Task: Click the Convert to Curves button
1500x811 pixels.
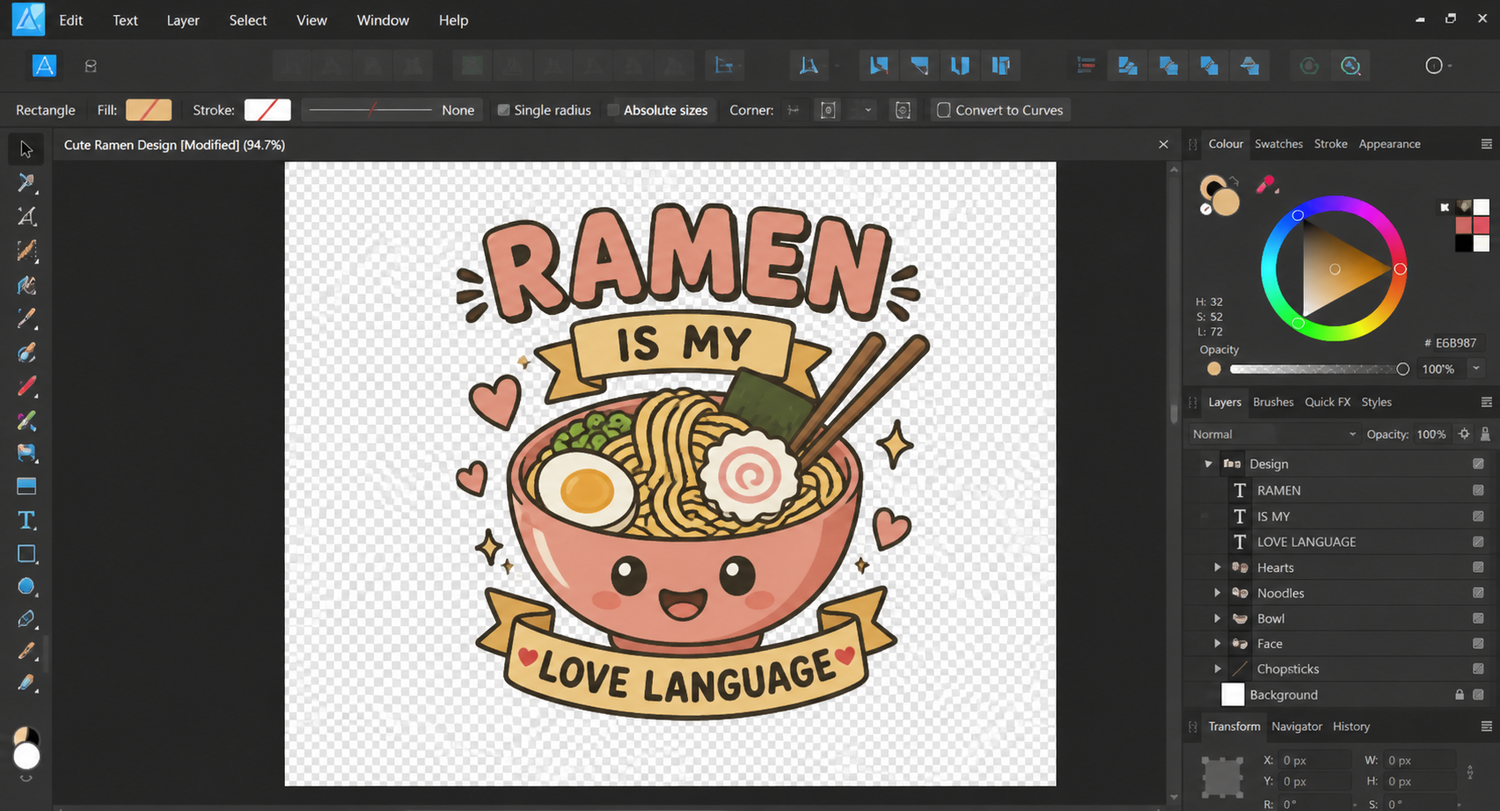Action: tap(1000, 110)
